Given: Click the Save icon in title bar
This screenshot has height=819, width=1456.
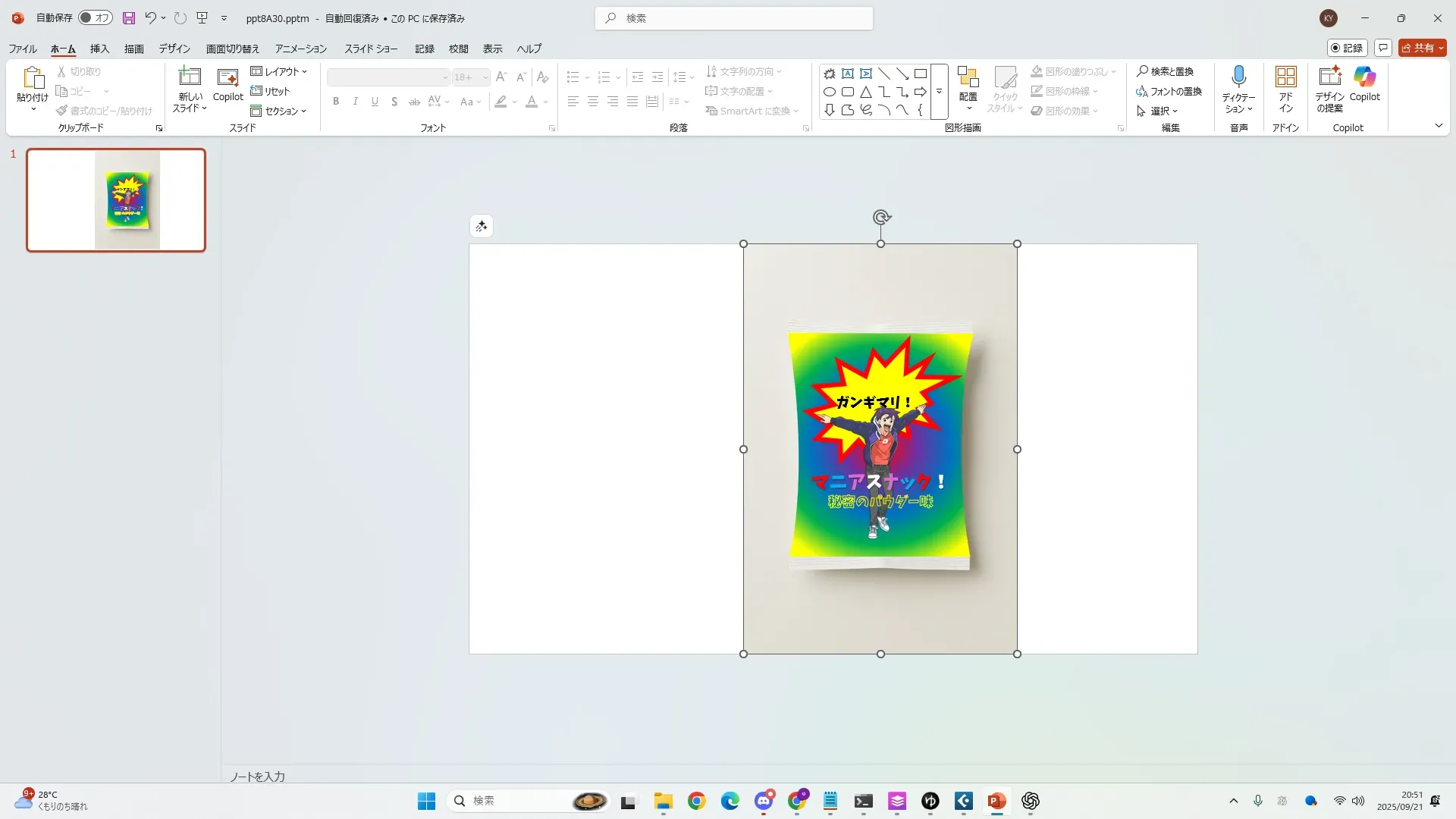Looking at the screenshot, I should (x=129, y=18).
